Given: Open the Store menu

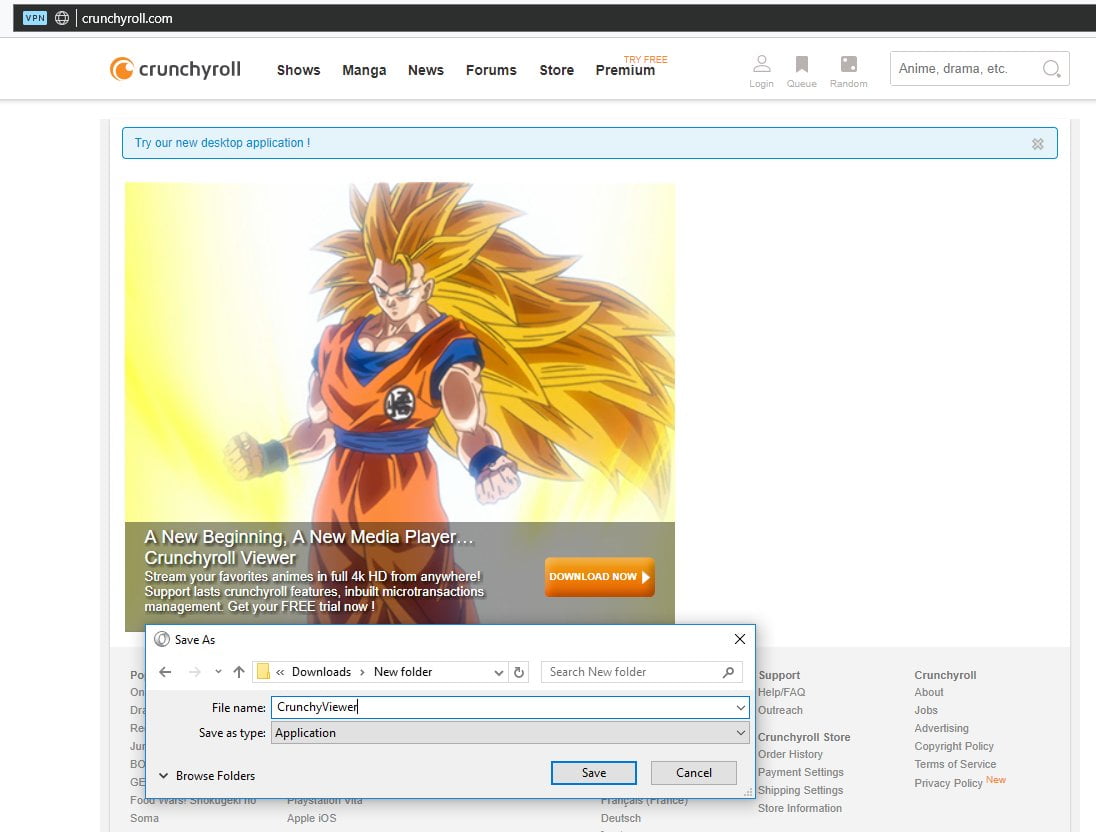Looking at the screenshot, I should click(x=556, y=70).
